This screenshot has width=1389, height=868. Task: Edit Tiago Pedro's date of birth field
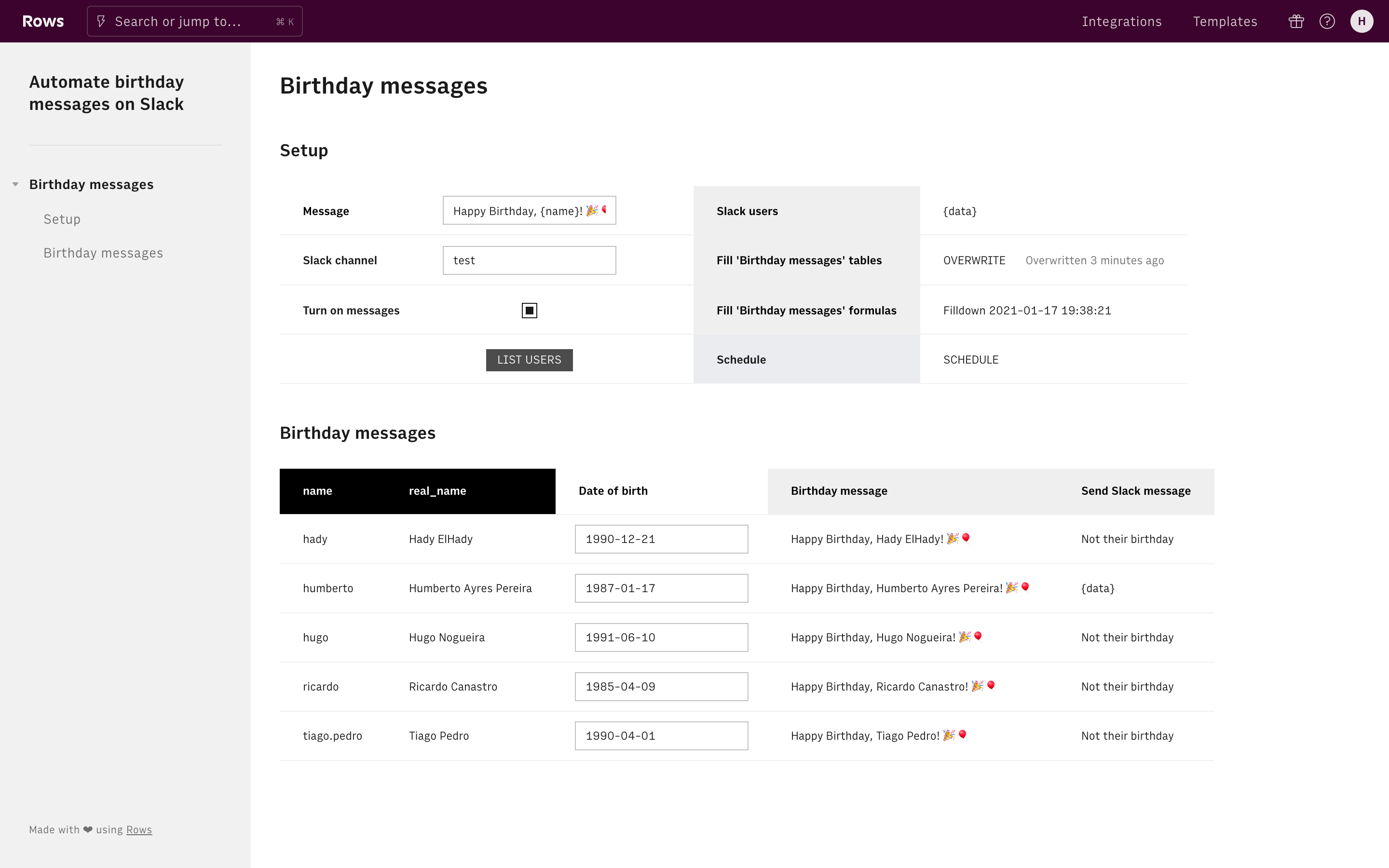pos(661,736)
